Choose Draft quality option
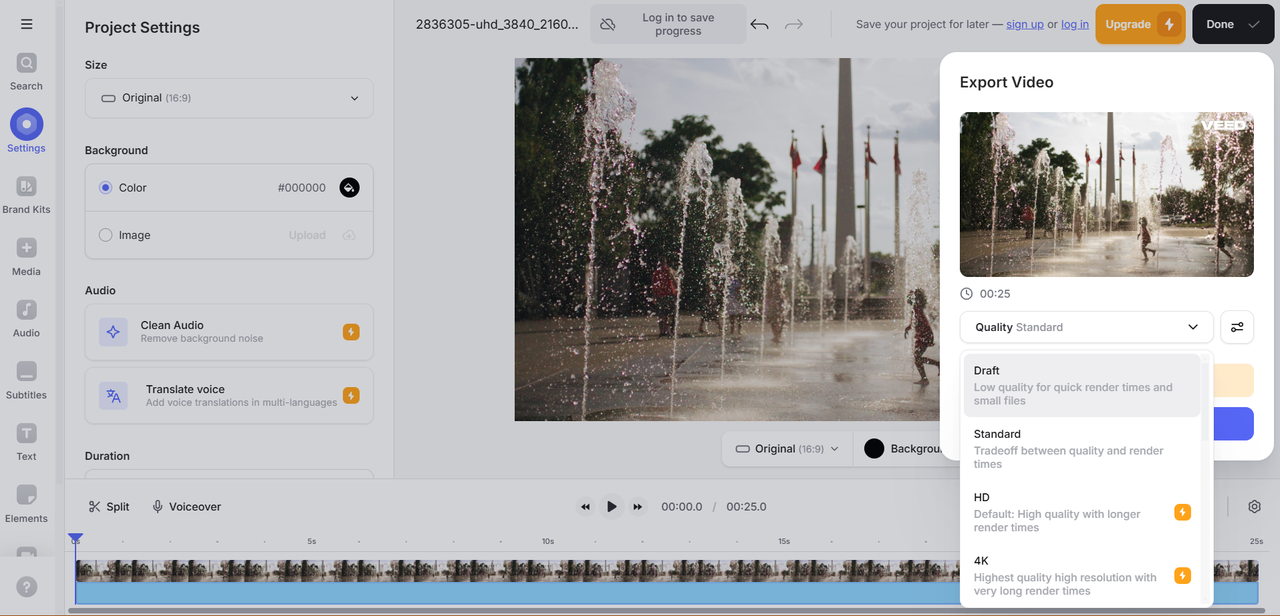This screenshot has height=616, width=1280. [x=1082, y=385]
